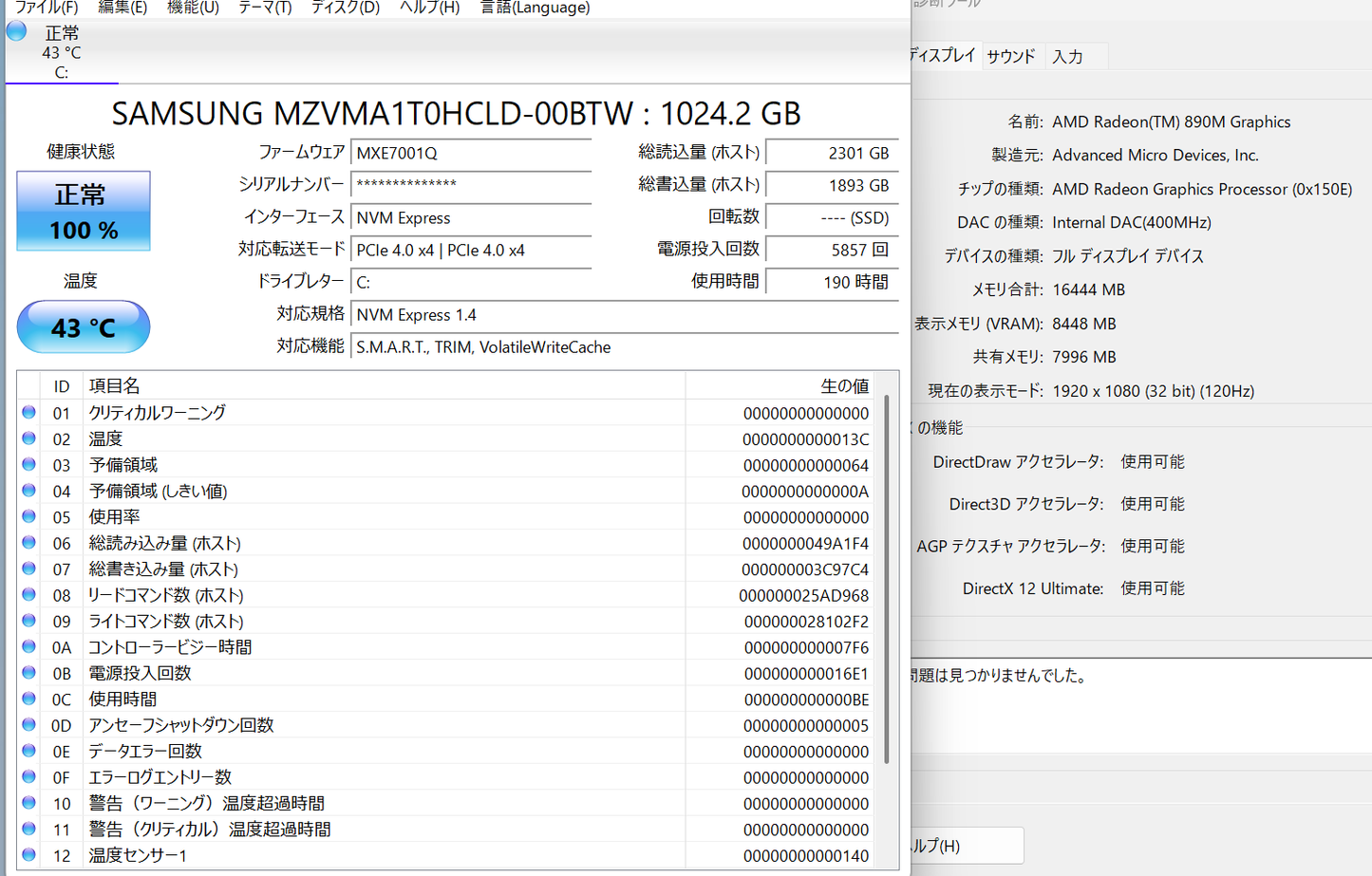This screenshot has height=876, width=1372.
Task: Click the firmware field MXE7001Q
Action: pos(471,153)
